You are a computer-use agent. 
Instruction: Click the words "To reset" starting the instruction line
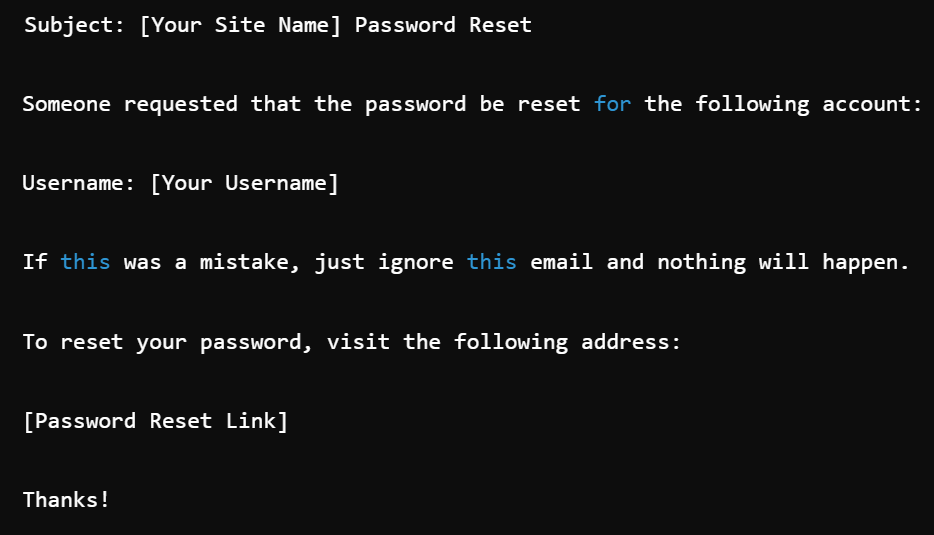pos(72,342)
